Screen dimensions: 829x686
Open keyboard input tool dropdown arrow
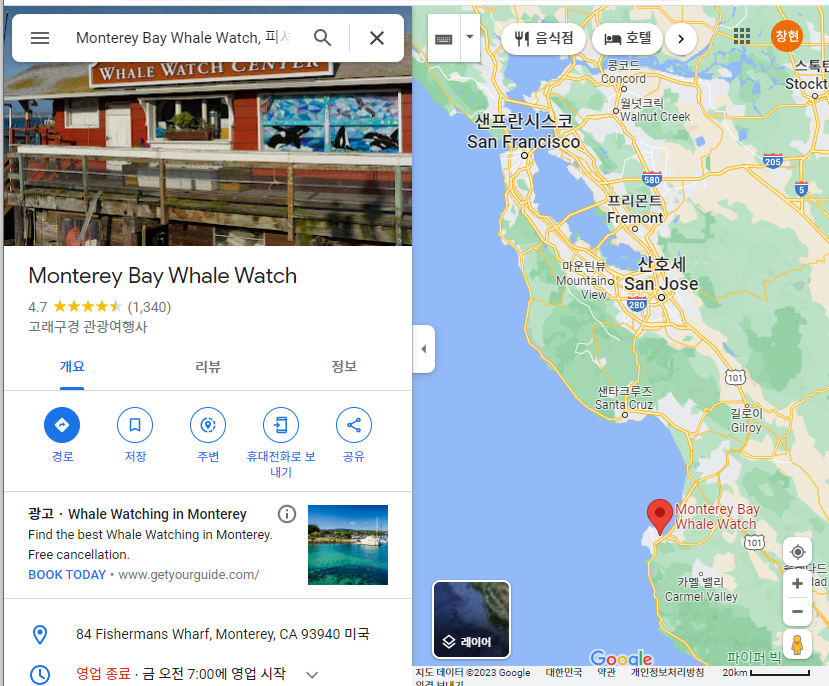pos(470,37)
